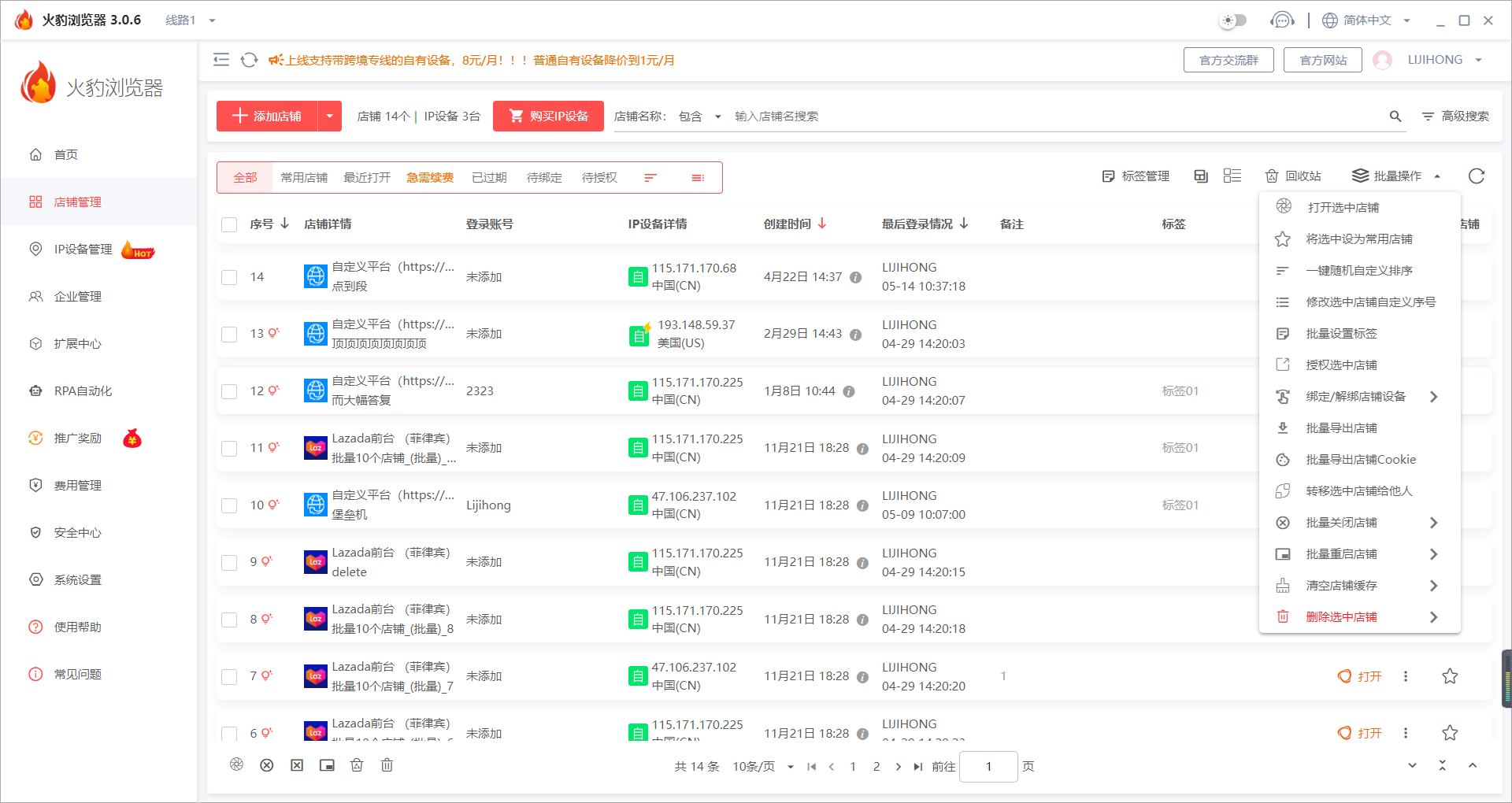Expand LIJIHONG account dropdown
Viewport: 1512px width, 803px height.
(1446, 60)
